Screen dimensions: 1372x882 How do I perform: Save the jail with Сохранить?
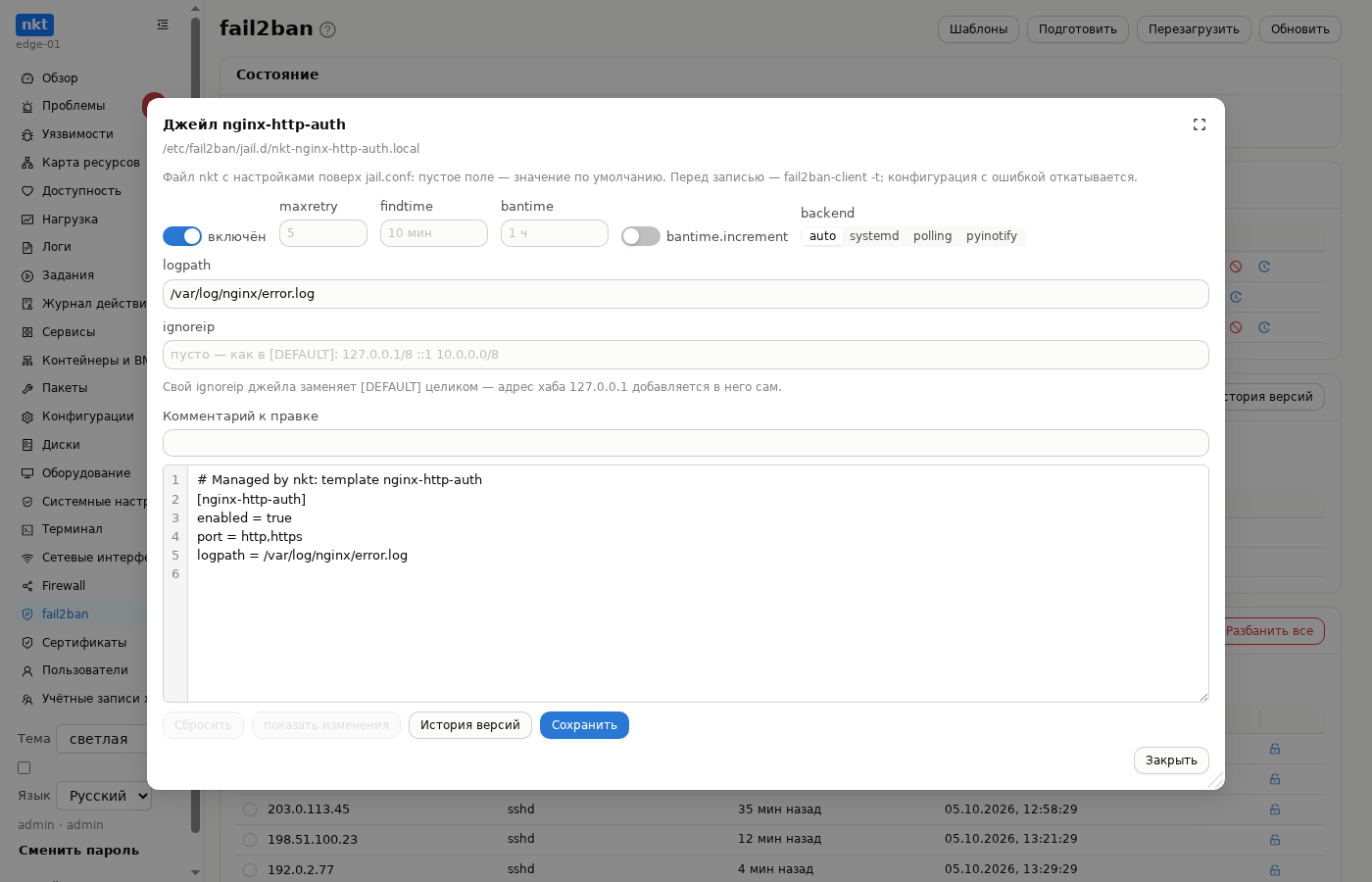point(584,725)
